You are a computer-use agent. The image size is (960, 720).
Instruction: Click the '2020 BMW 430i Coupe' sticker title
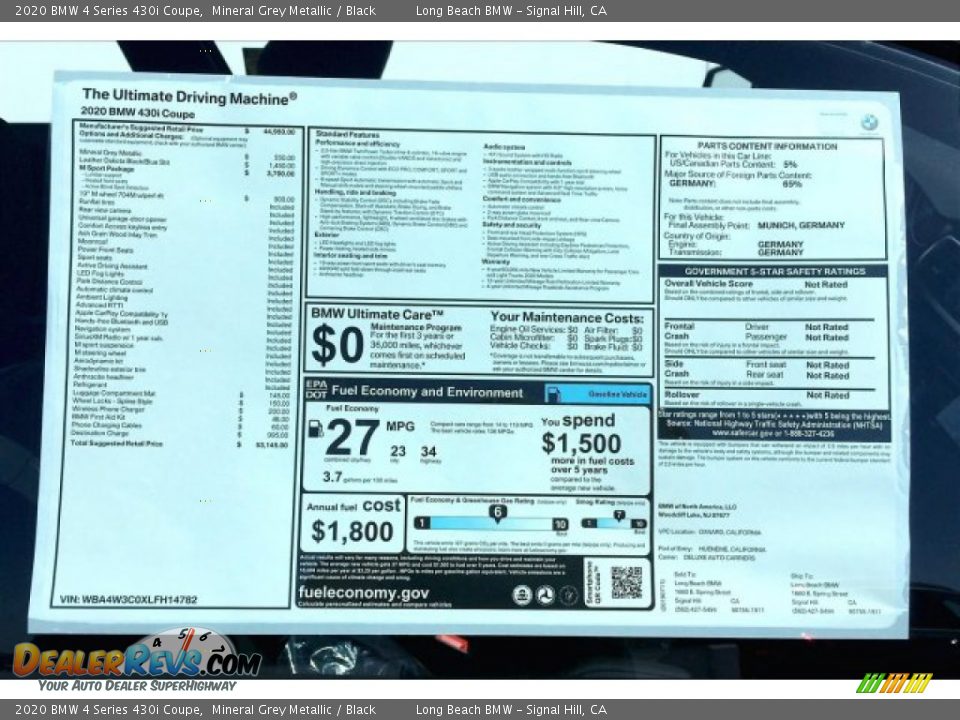coord(138,113)
